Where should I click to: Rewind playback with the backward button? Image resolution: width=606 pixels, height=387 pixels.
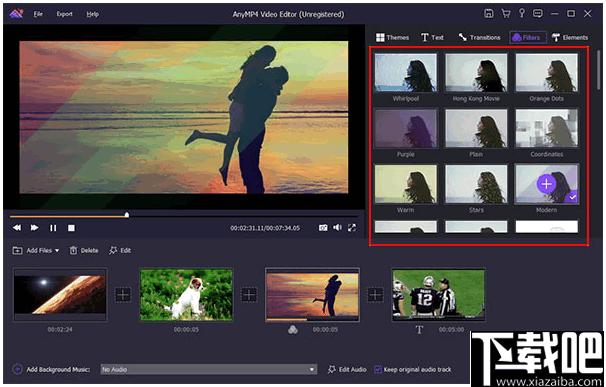[x=17, y=228]
